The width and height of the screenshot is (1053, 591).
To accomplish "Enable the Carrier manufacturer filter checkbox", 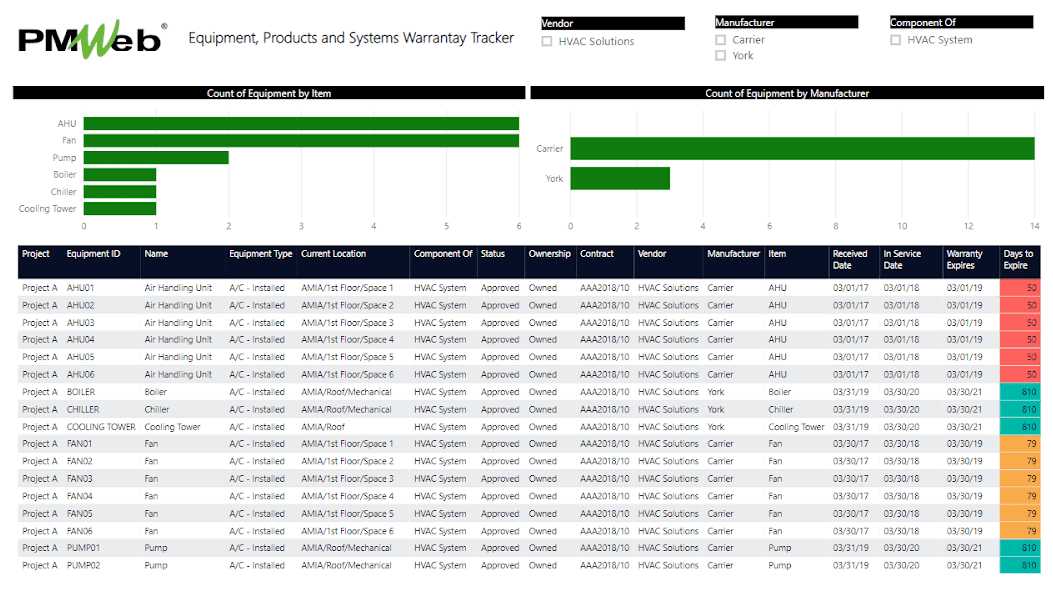I will tap(721, 40).
